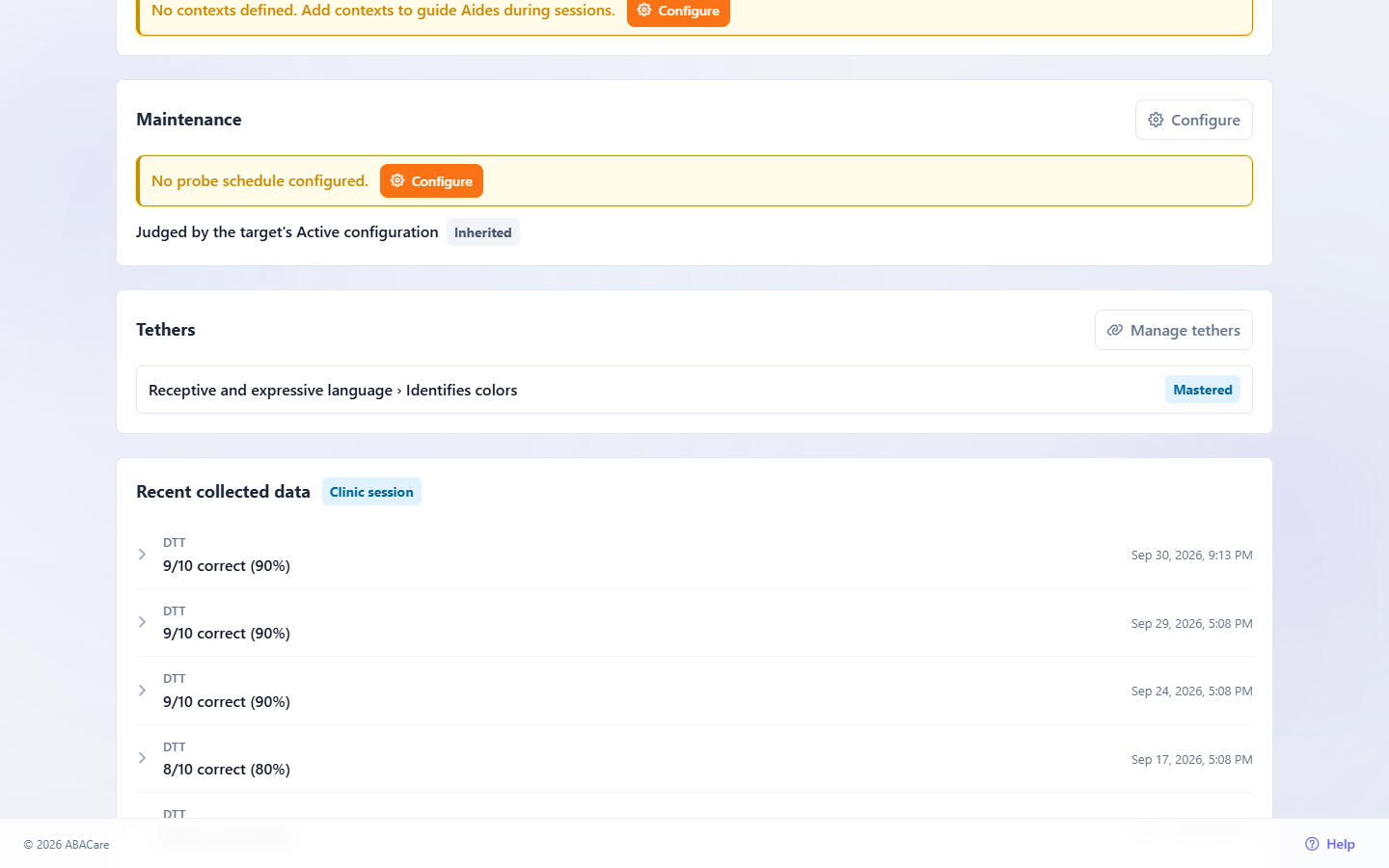Click Configure in the 'No contexts defined' banner
Viewport: 1389px width, 868px height.
(x=678, y=12)
